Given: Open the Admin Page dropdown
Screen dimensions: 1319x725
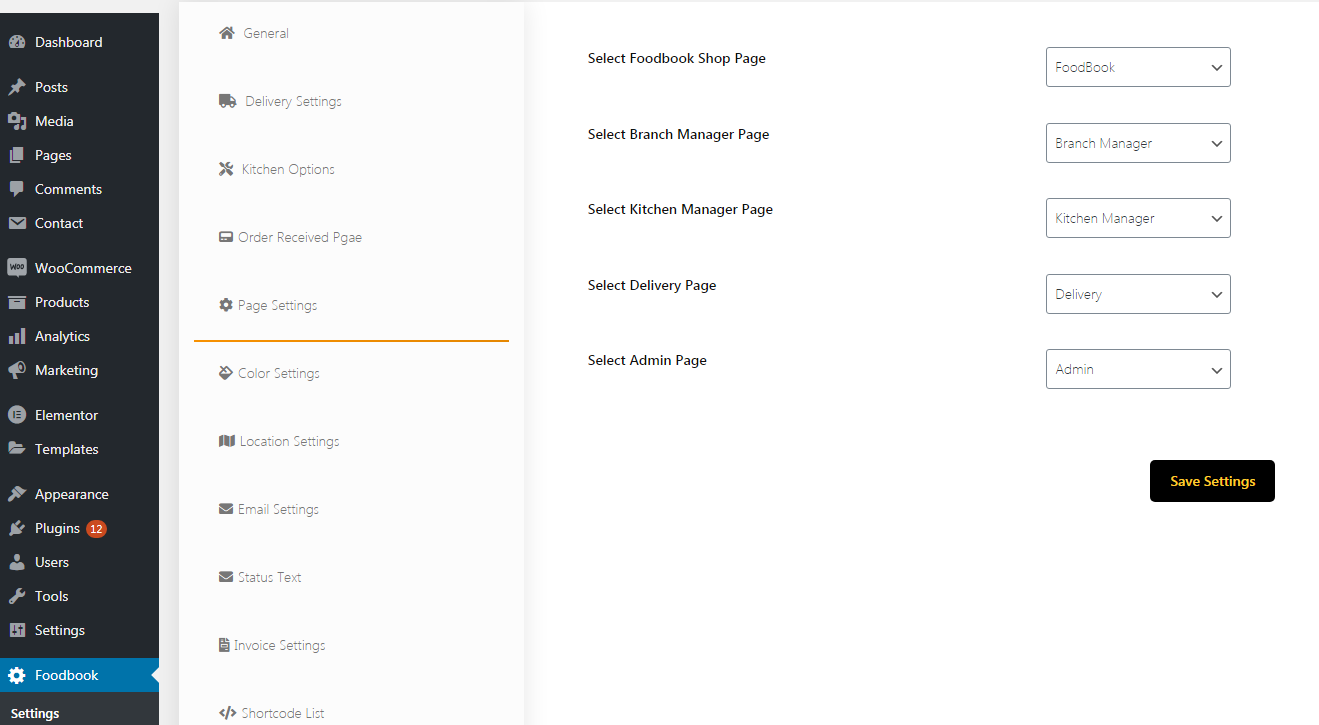Looking at the screenshot, I should (x=1138, y=369).
